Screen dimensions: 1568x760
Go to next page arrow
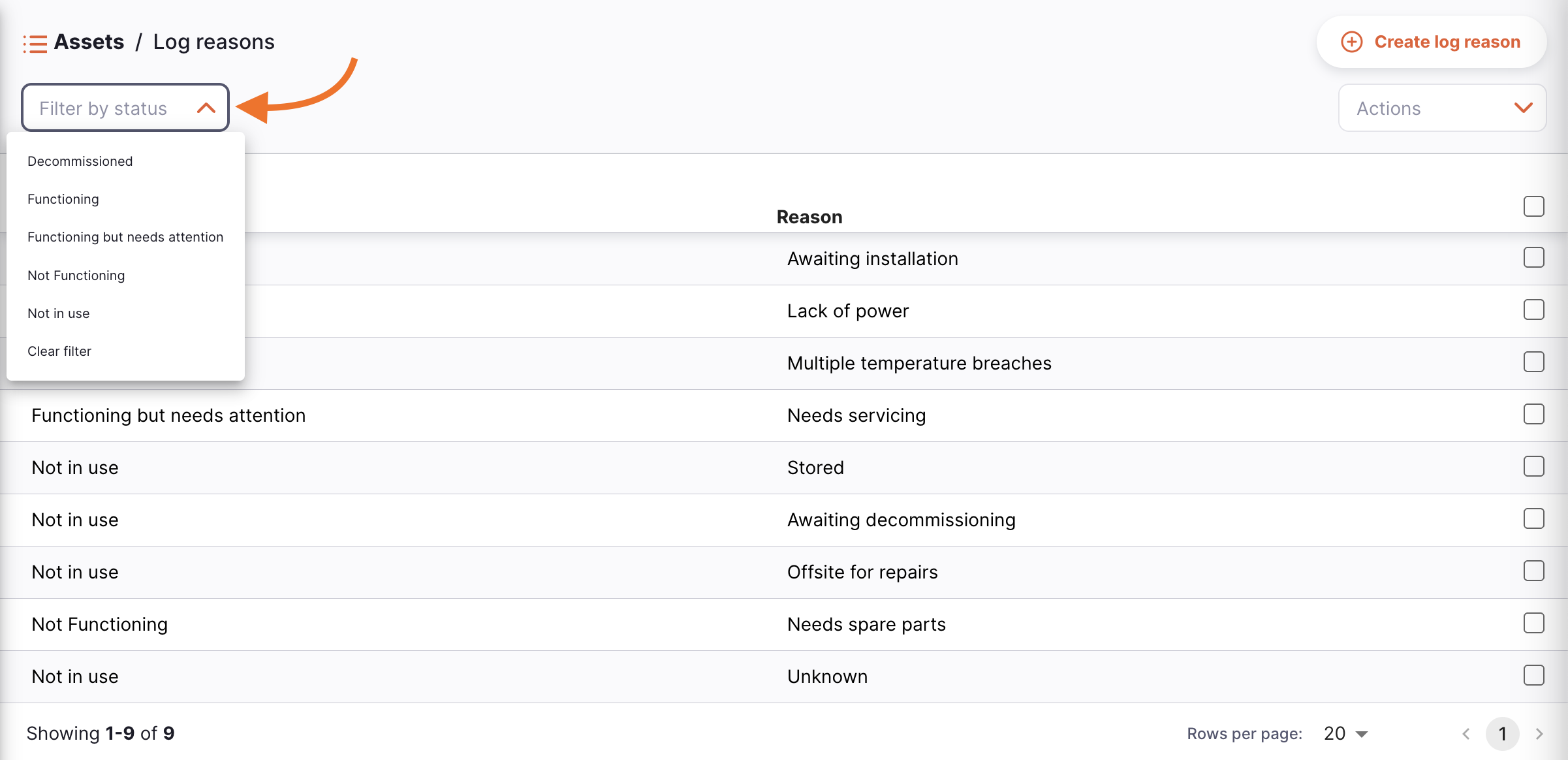1539,734
